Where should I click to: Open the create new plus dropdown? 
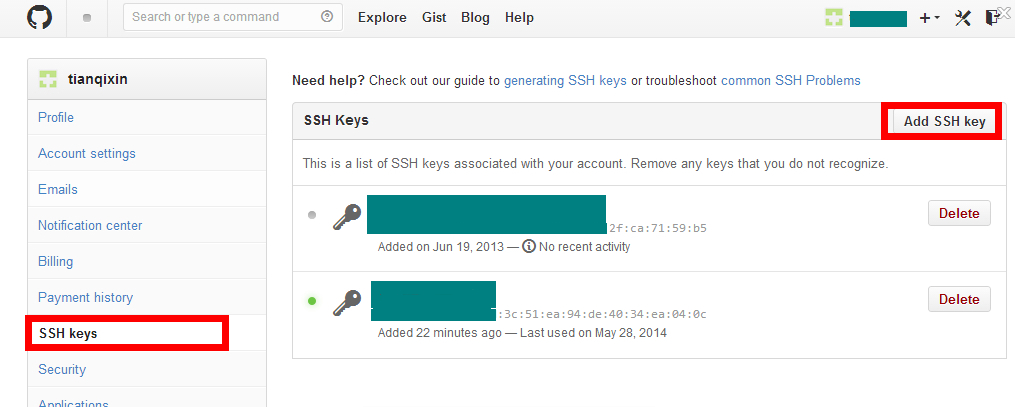pyautogui.click(x=929, y=18)
